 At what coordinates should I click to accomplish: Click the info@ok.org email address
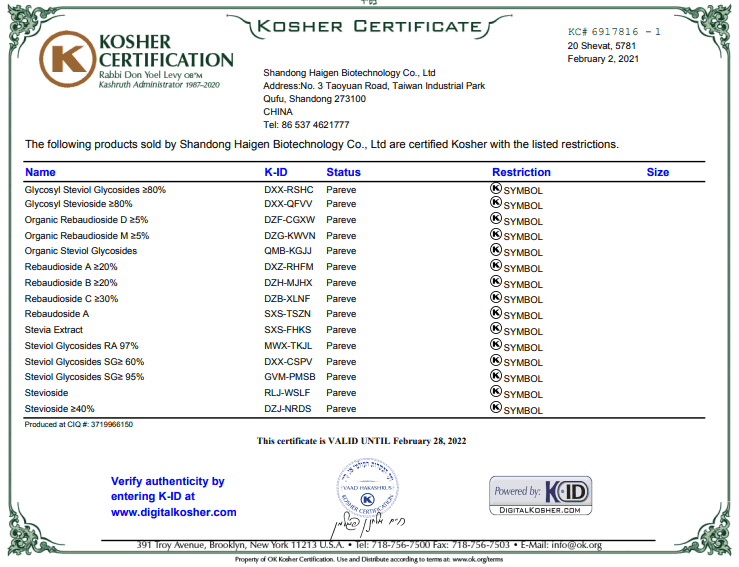[576, 545]
